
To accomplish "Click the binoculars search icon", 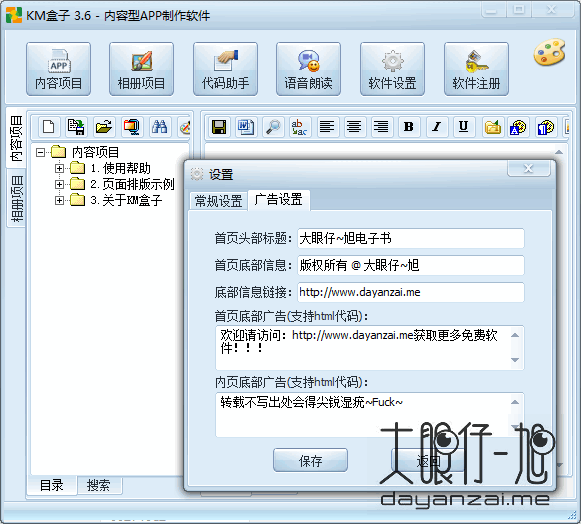I will coord(159,127).
